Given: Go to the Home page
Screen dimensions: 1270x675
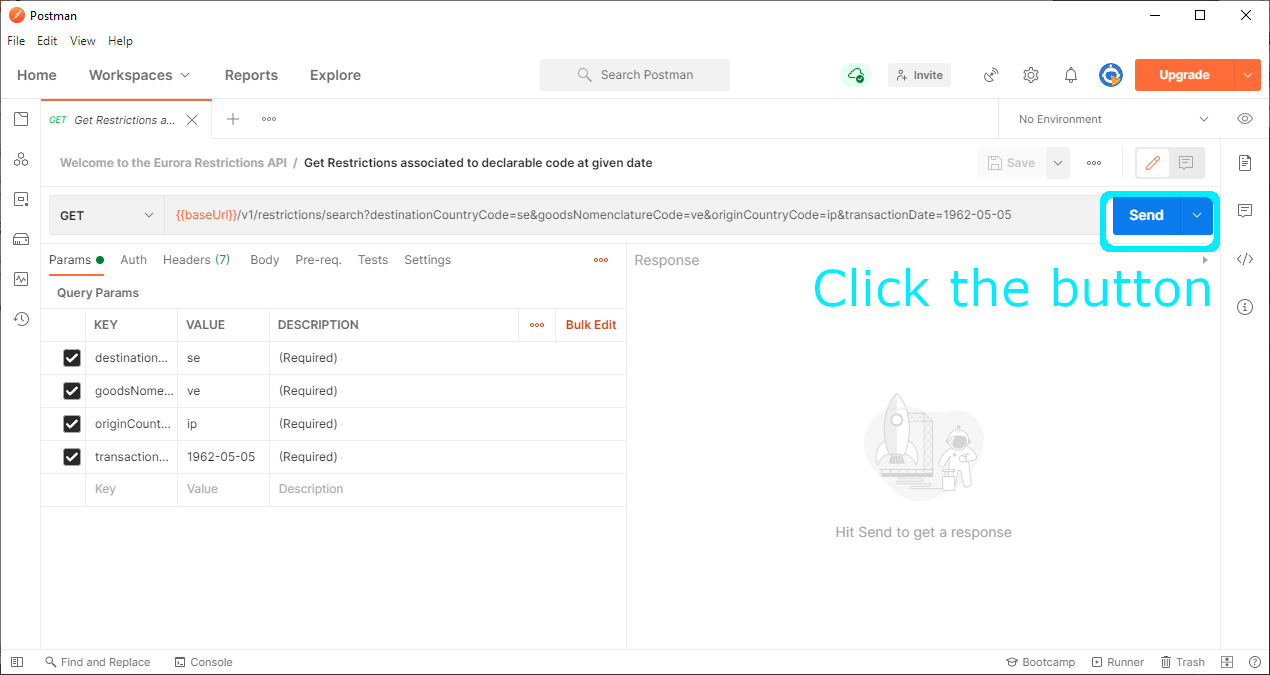Looking at the screenshot, I should point(37,75).
